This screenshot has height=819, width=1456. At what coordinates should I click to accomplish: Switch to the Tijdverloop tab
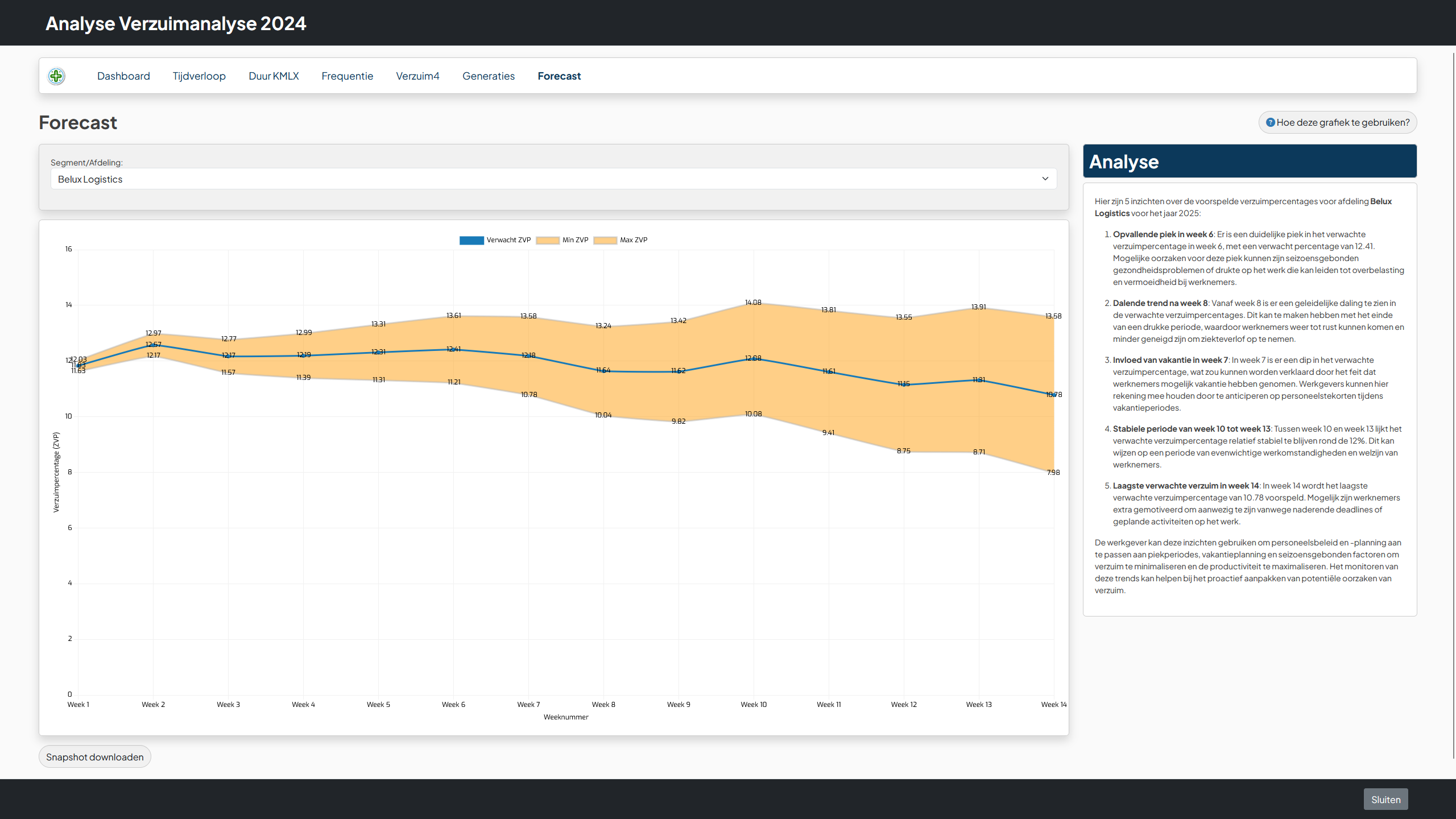click(x=199, y=76)
